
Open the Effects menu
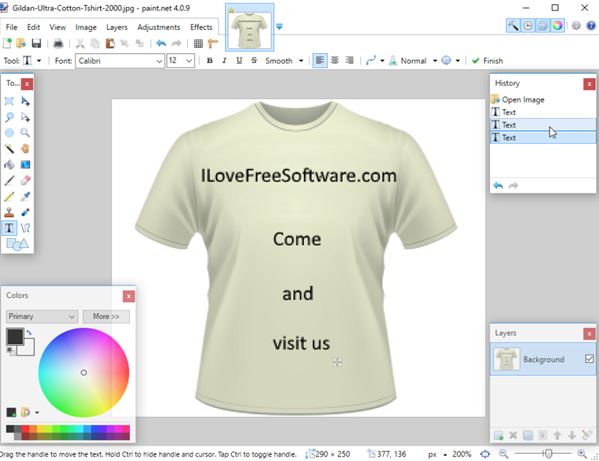pyautogui.click(x=201, y=27)
